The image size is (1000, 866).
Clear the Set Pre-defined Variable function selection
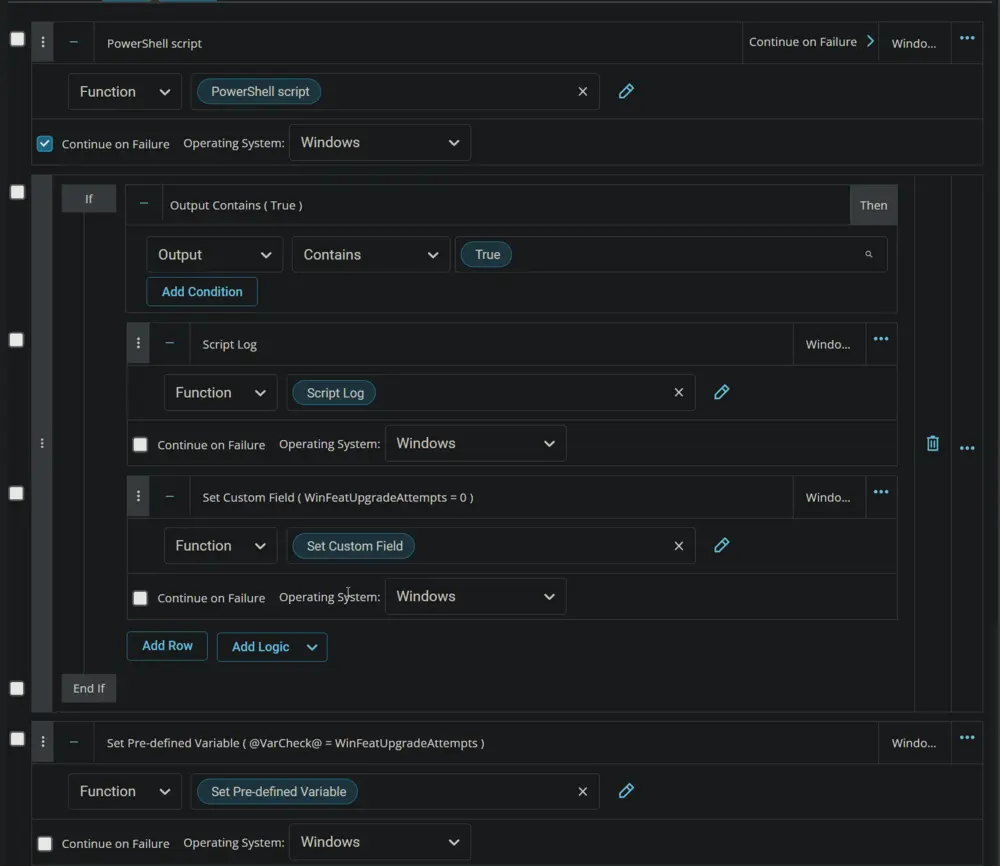582,791
